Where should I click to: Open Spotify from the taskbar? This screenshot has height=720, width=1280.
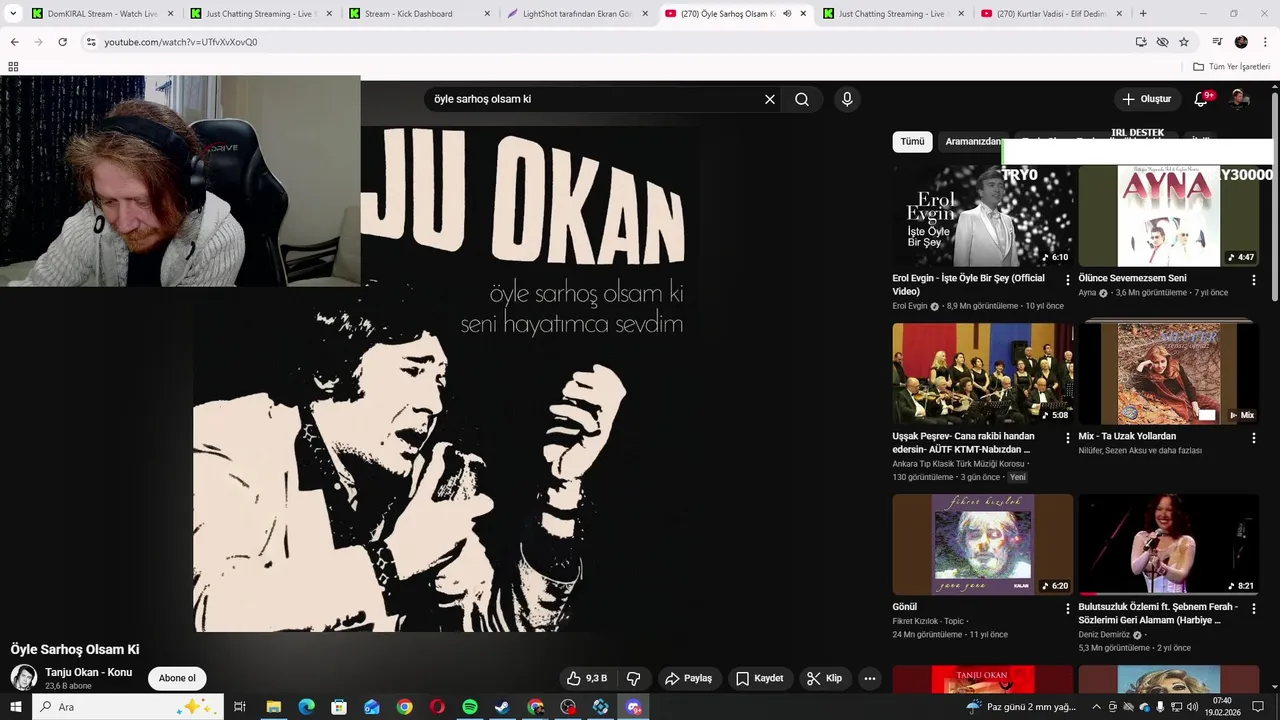coord(470,707)
